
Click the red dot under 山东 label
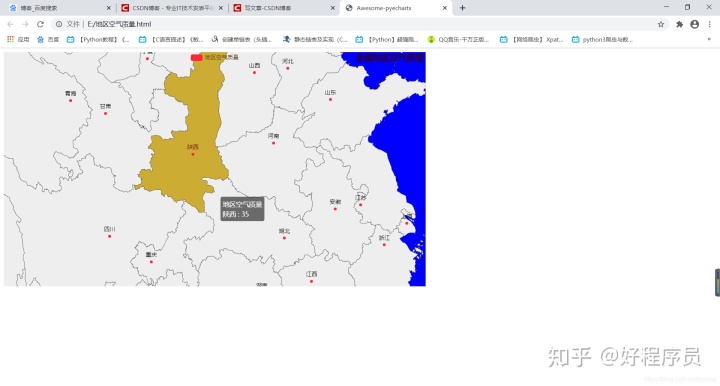(330, 99)
